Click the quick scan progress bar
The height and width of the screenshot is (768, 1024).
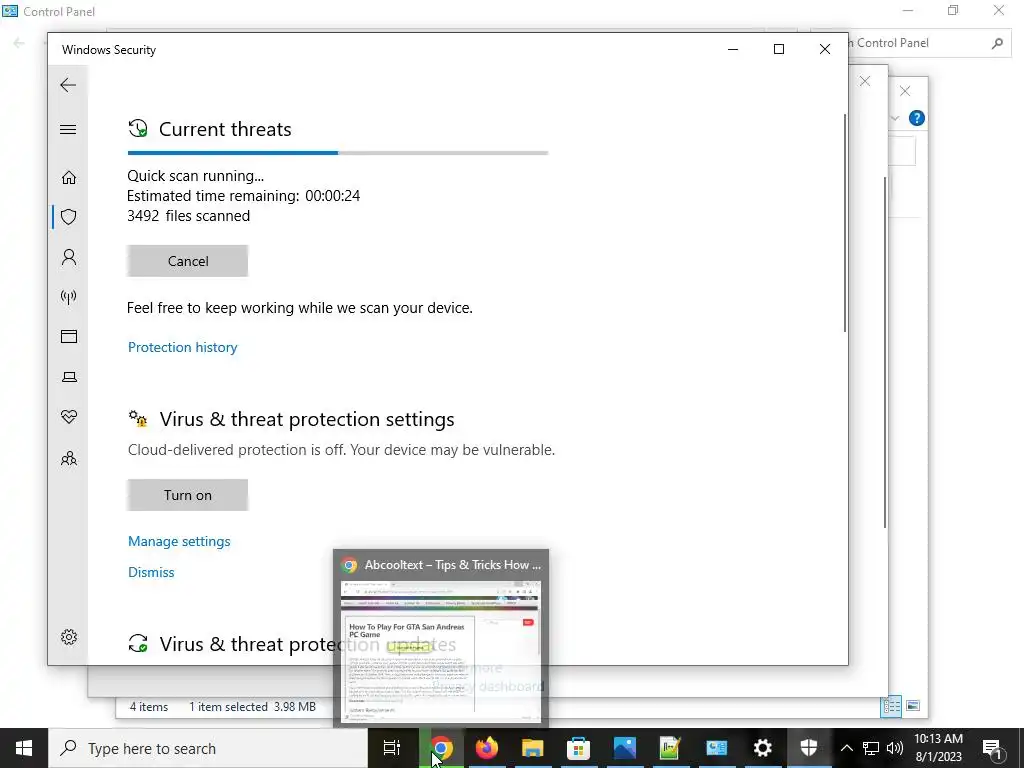(x=338, y=153)
